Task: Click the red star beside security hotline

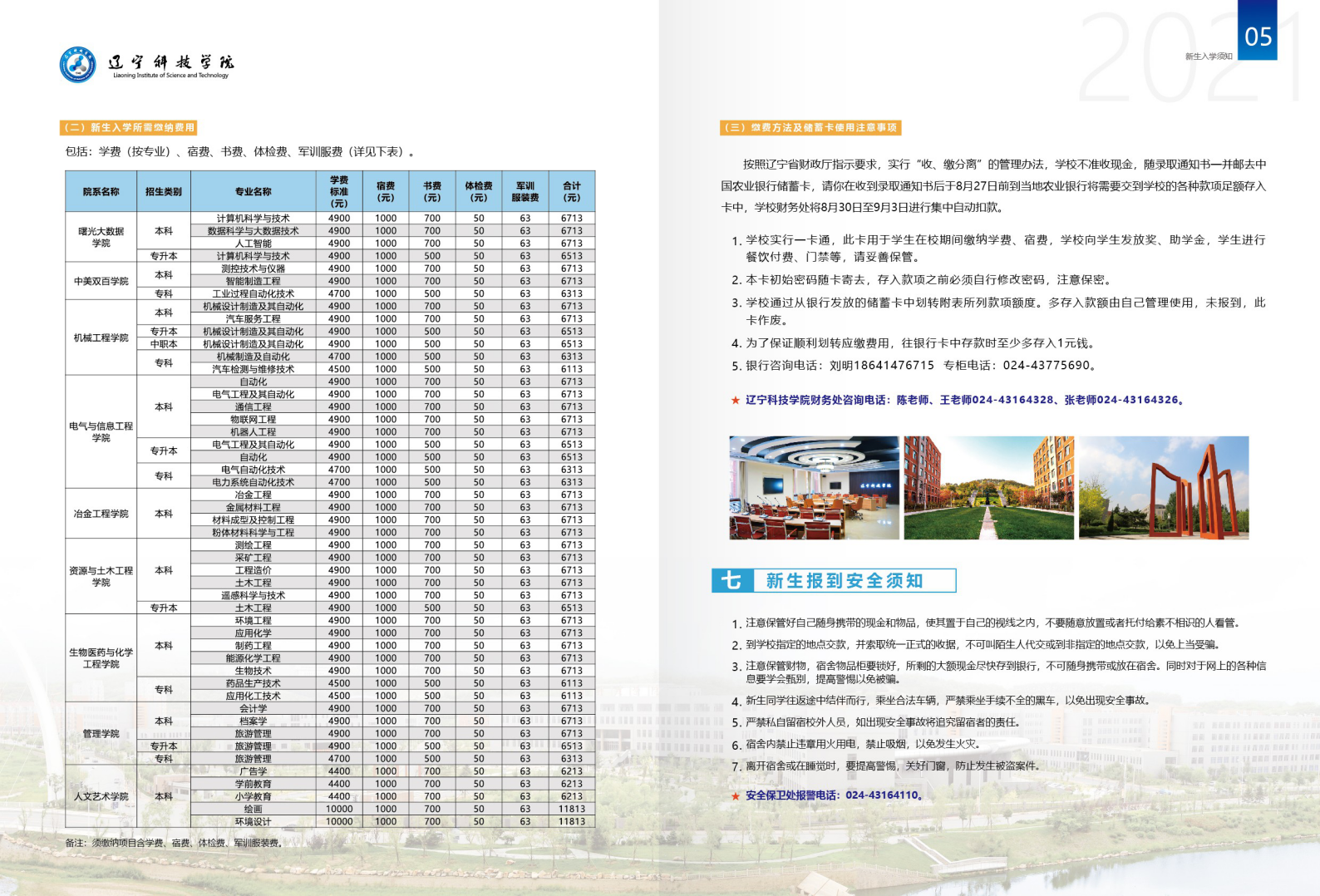Action: (735, 796)
